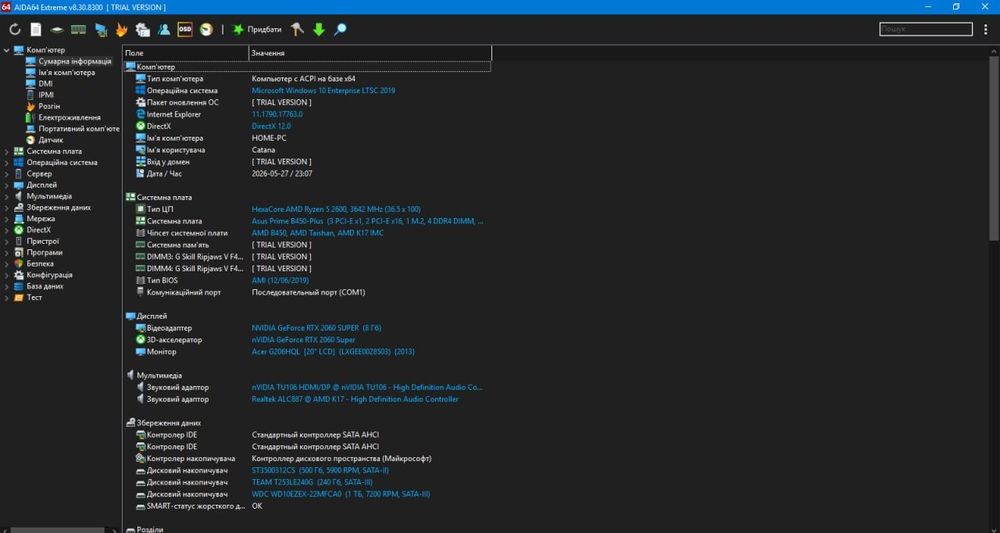Click the Значення column header
This screenshot has height=533, width=1000.
tap(370, 53)
